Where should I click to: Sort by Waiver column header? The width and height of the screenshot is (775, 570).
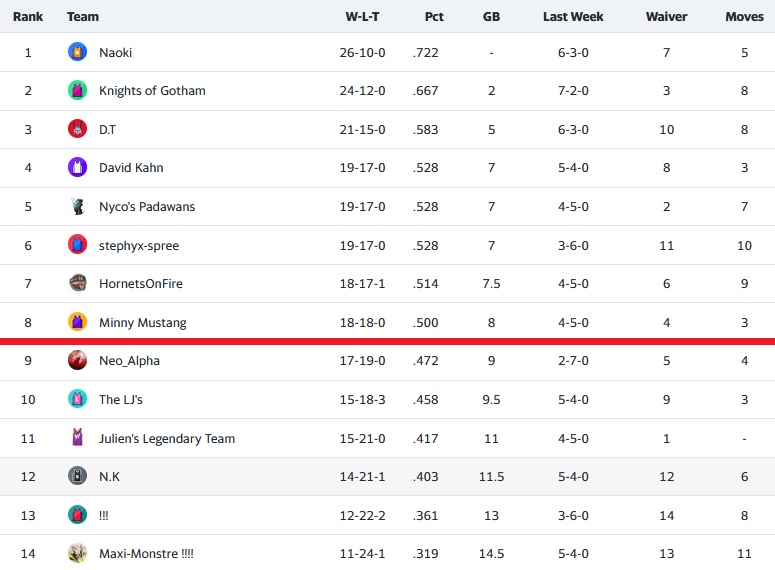[x=666, y=17]
